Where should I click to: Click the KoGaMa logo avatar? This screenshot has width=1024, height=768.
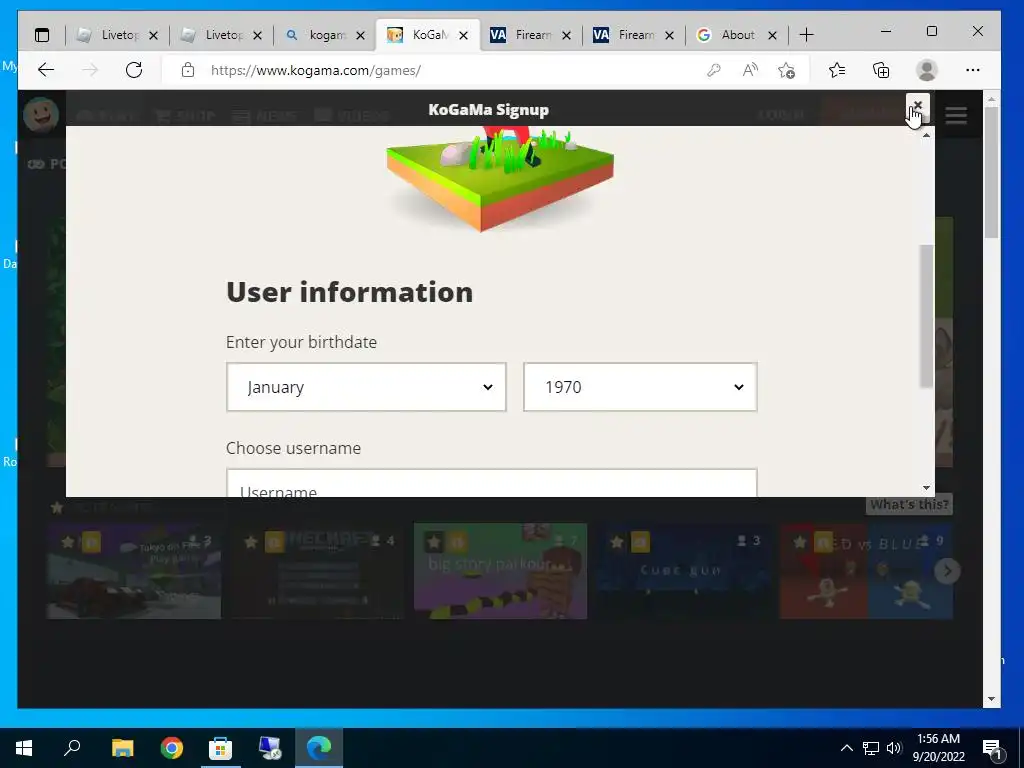coord(40,114)
